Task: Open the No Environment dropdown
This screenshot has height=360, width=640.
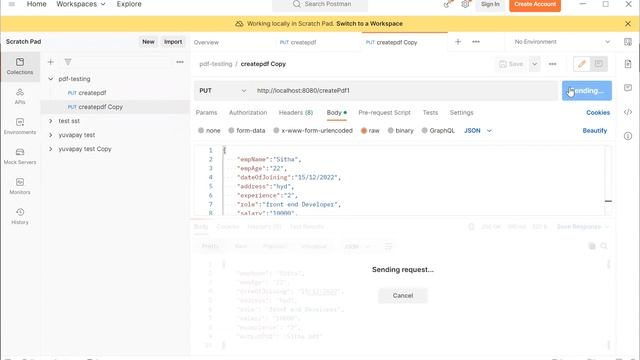Action: pyautogui.click(x=562, y=42)
